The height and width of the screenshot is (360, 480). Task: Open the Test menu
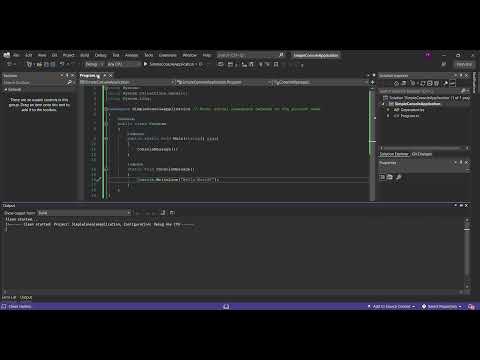(x=116, y=55)
